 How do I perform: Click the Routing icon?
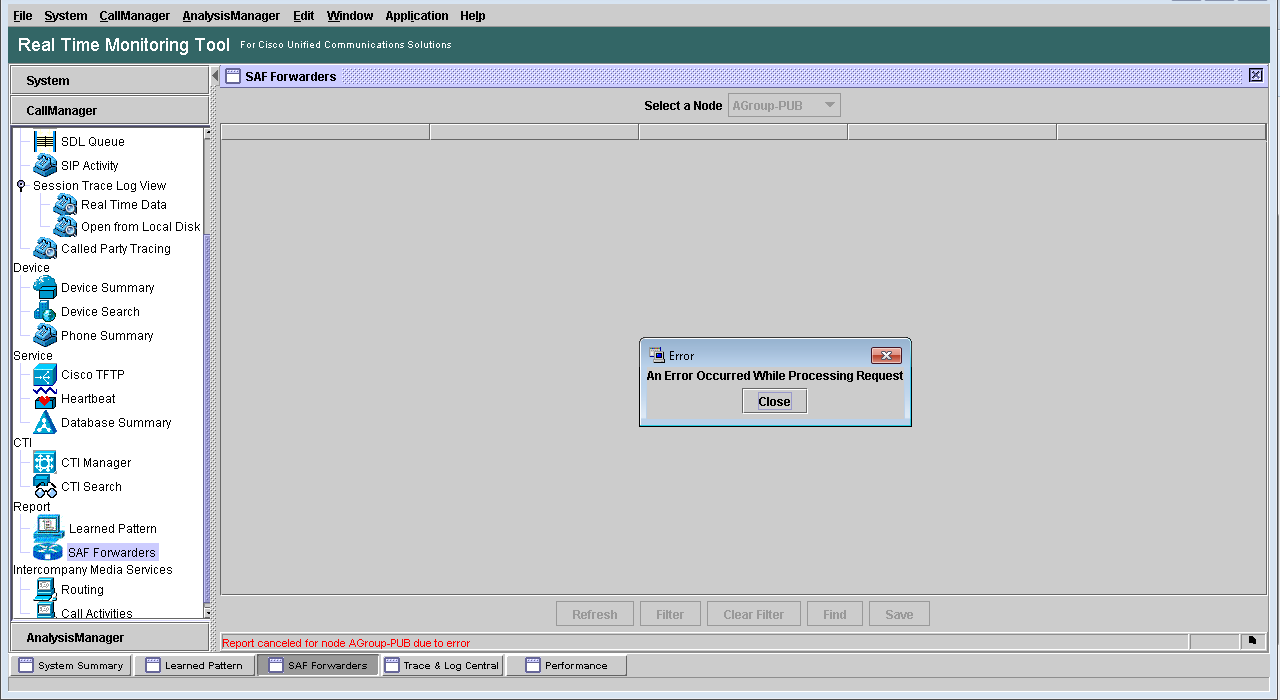[x=45, y=589]
